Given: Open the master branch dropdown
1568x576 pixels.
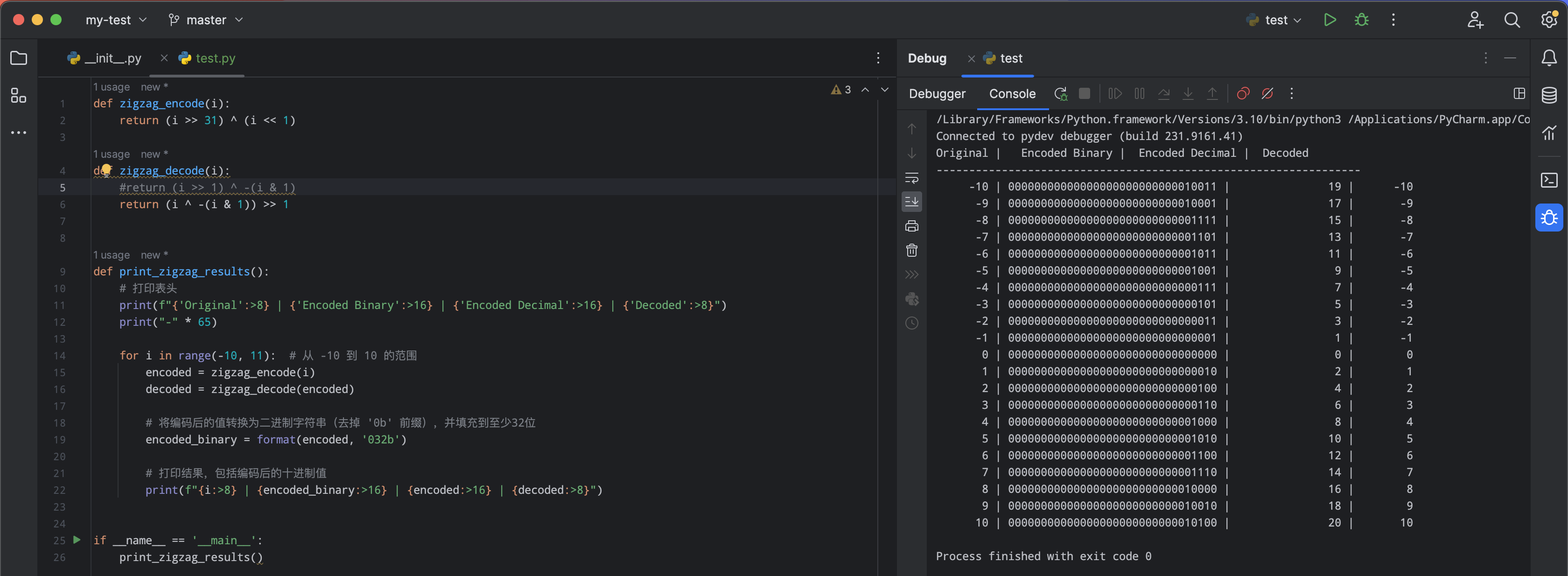Looking at the screenshot, I should tap(206, 20).
